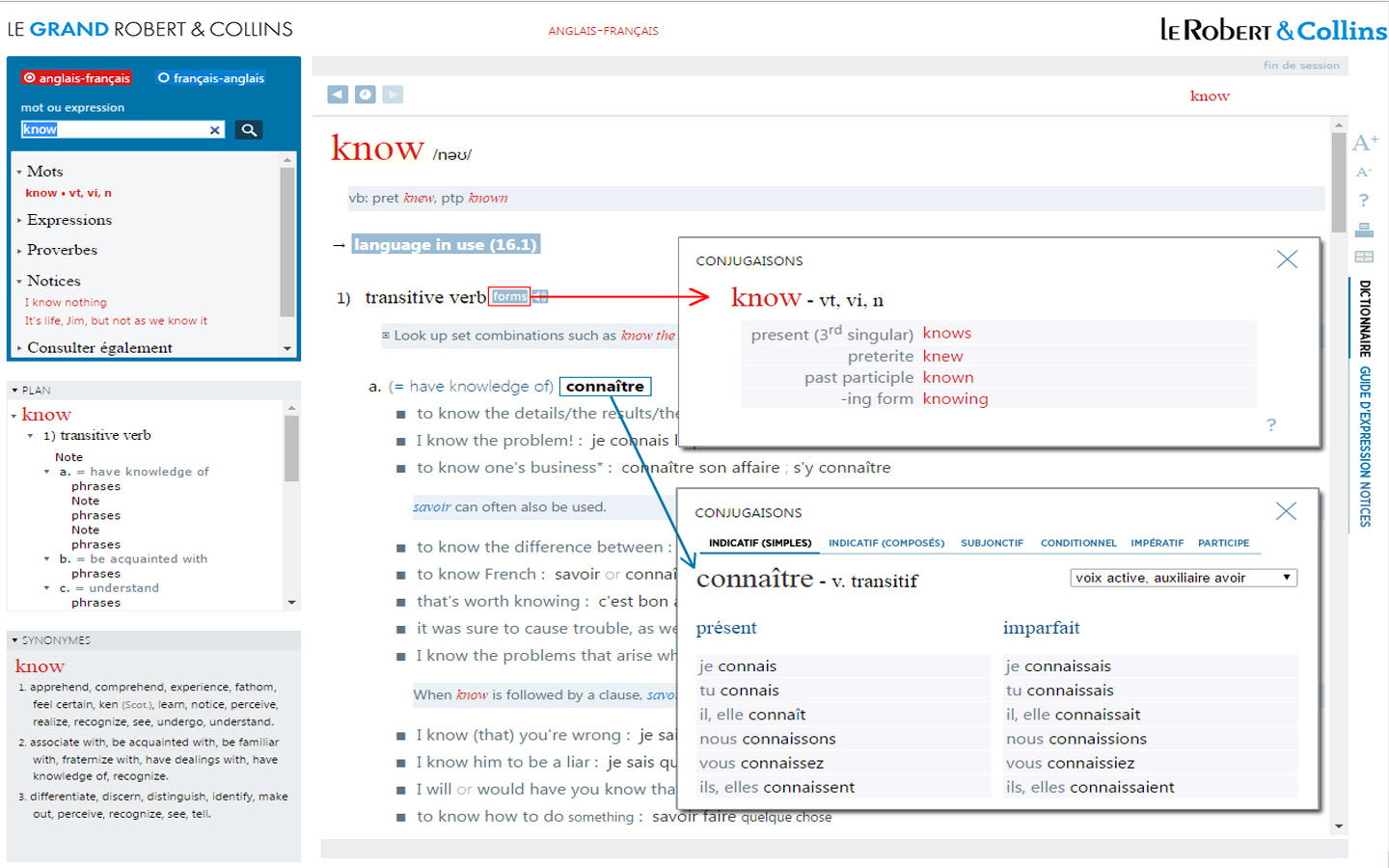Switch to Indicatif (simples) tab
Viewport: 1389px width, 868px height.
760,543
